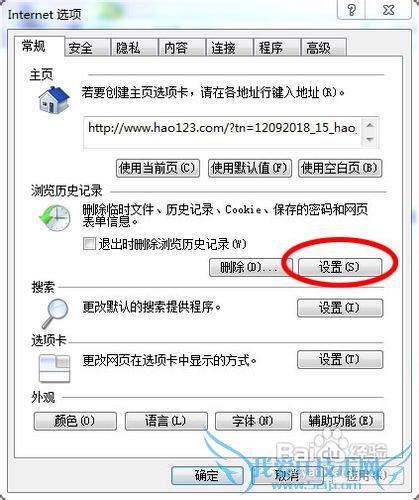Open the 颜色(O) appearance button
Viewport: 419px width, 500px height.
75,421
